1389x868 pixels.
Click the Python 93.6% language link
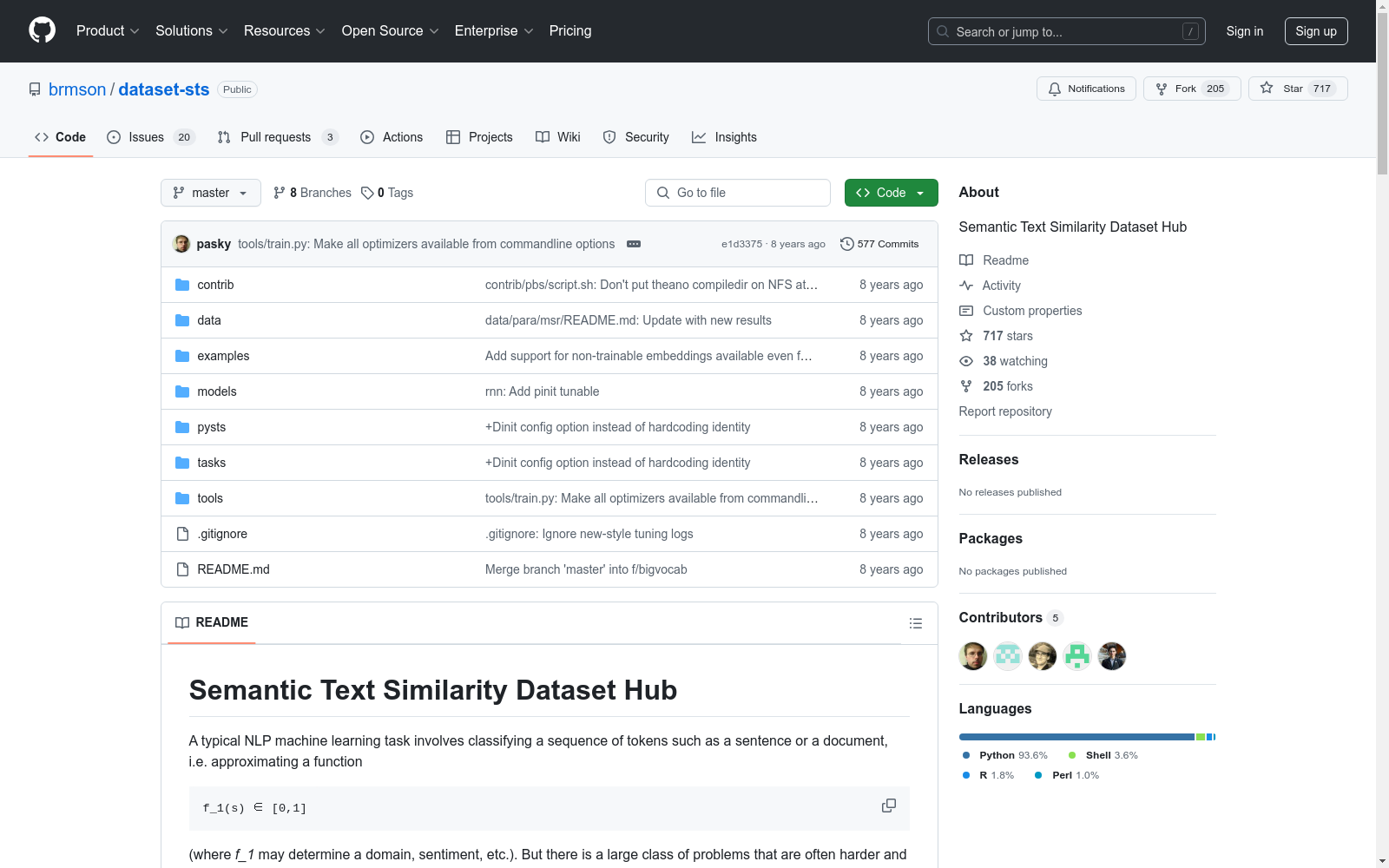pyautogui.click(x=1005, y=755)
